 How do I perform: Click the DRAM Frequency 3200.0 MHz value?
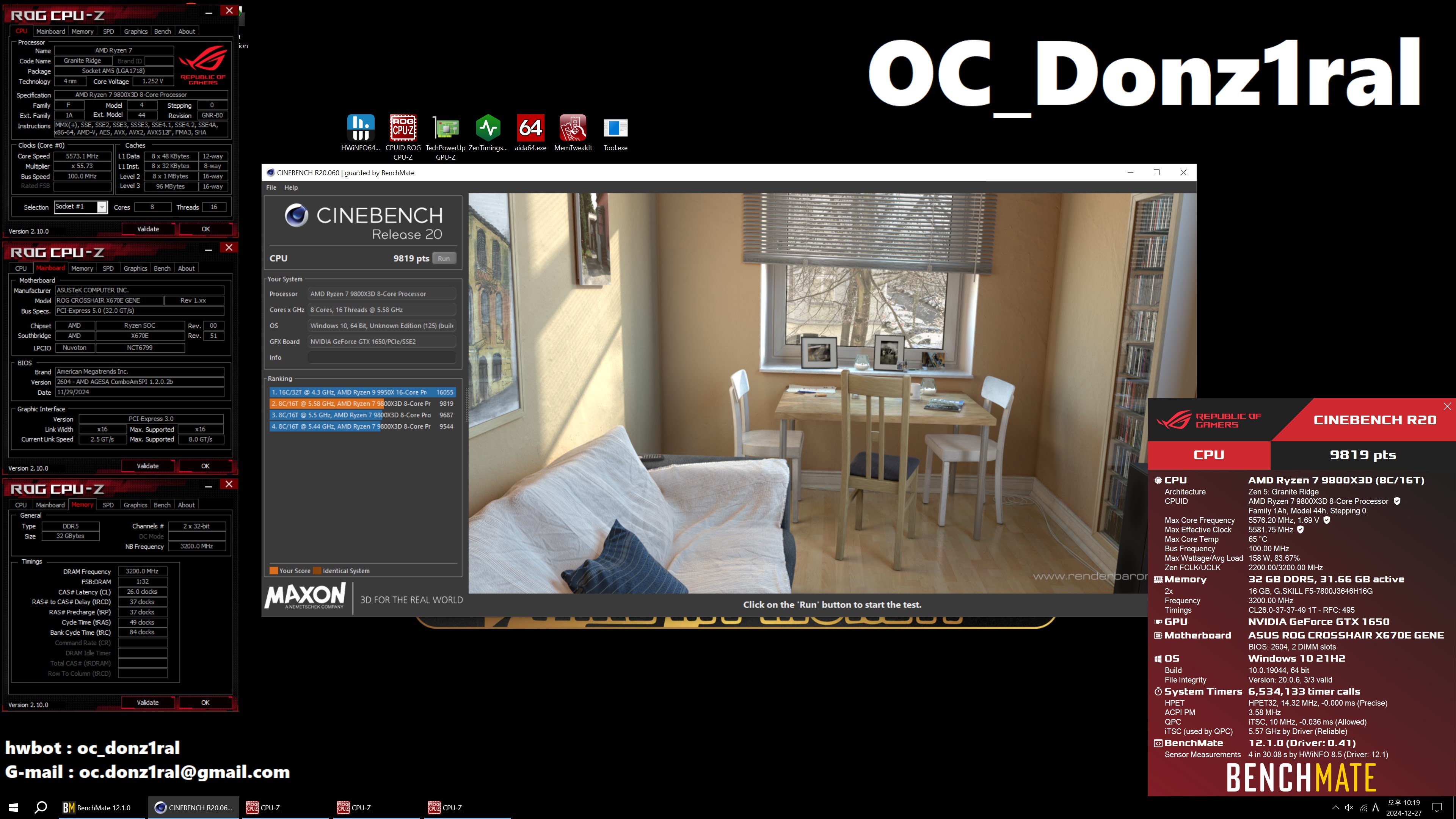point(143,571)
